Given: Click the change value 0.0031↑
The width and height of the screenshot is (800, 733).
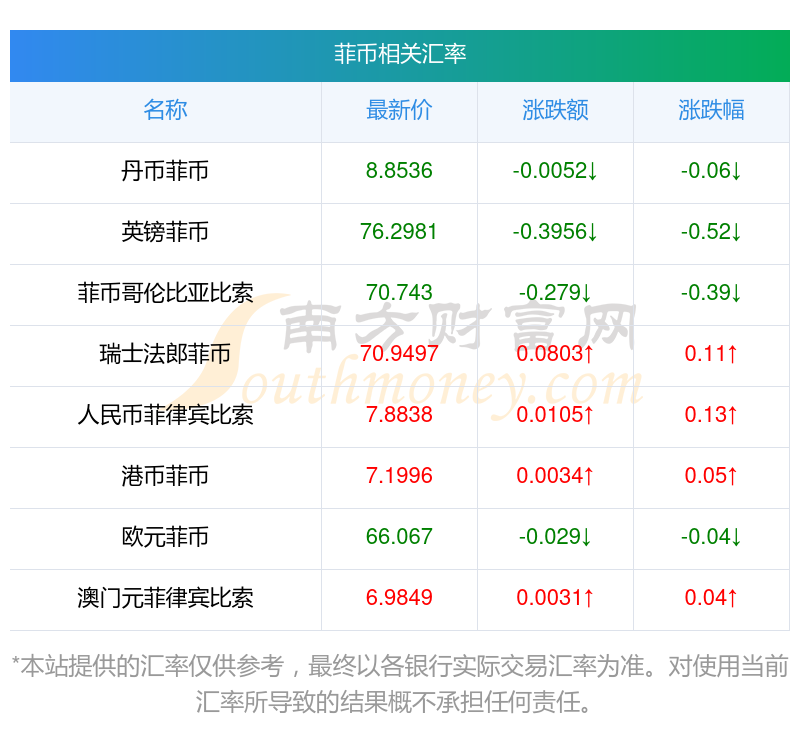Looking at the screenshot, I should [555, 598].
